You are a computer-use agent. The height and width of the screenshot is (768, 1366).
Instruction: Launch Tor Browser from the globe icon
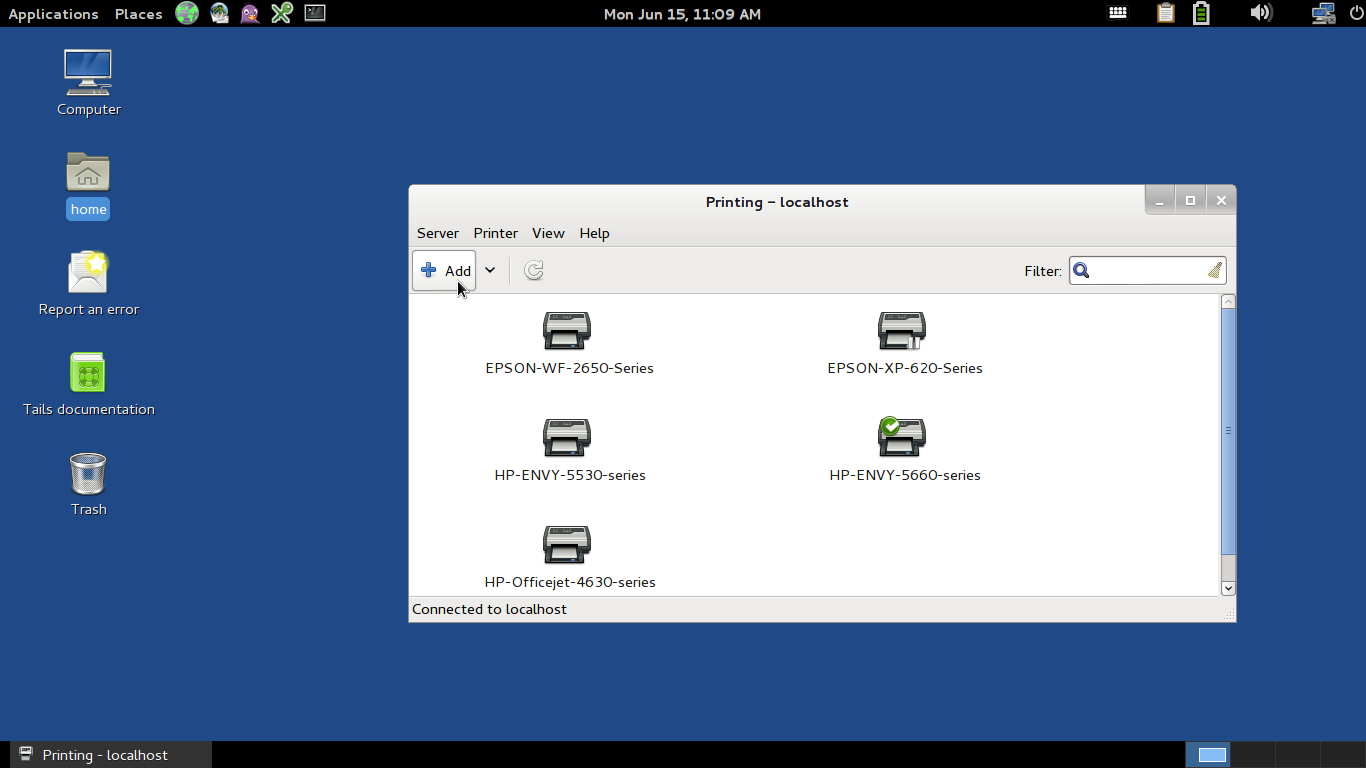[187, 13]
